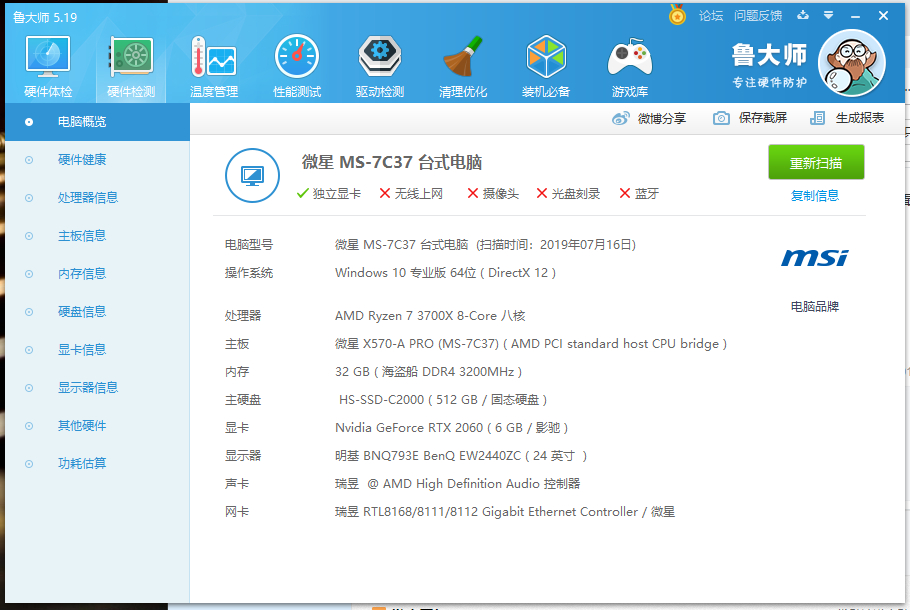
Task: Click the Nvidia GeForce RTX 2060 text
Action: click(x=452, y=428)
